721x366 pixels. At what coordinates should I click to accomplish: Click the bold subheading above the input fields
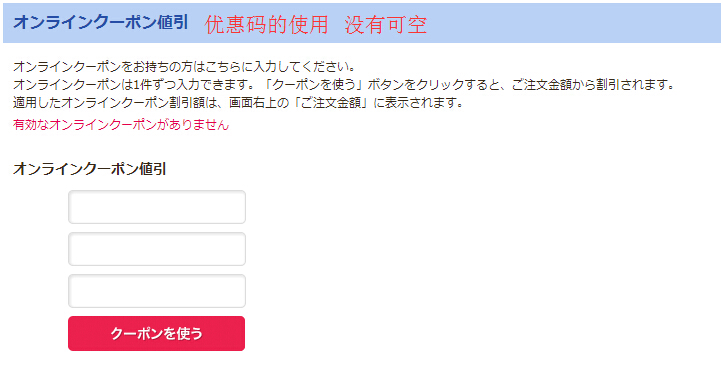[89, 169]
